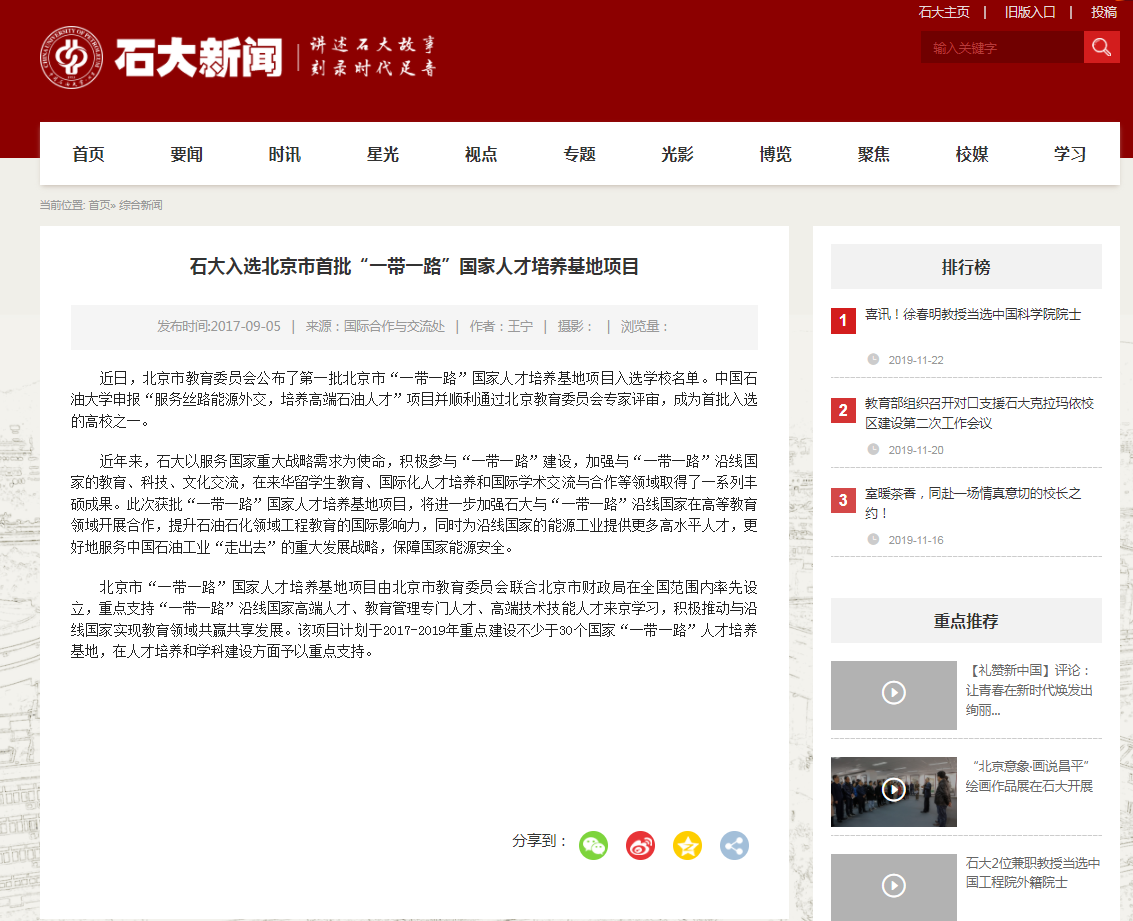Open ranked article 1 about 徐春明教授

[x=972, y=314]
